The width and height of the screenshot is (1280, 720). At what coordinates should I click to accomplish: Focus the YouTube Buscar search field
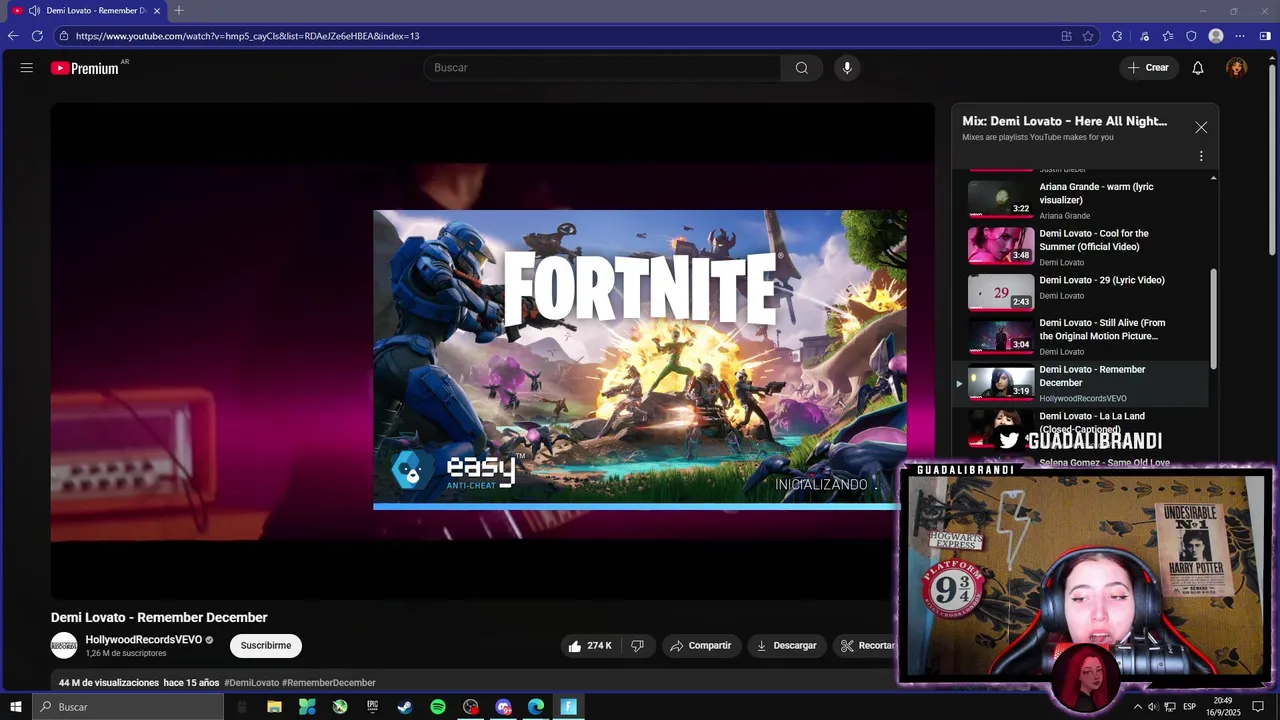coord(602,68)
